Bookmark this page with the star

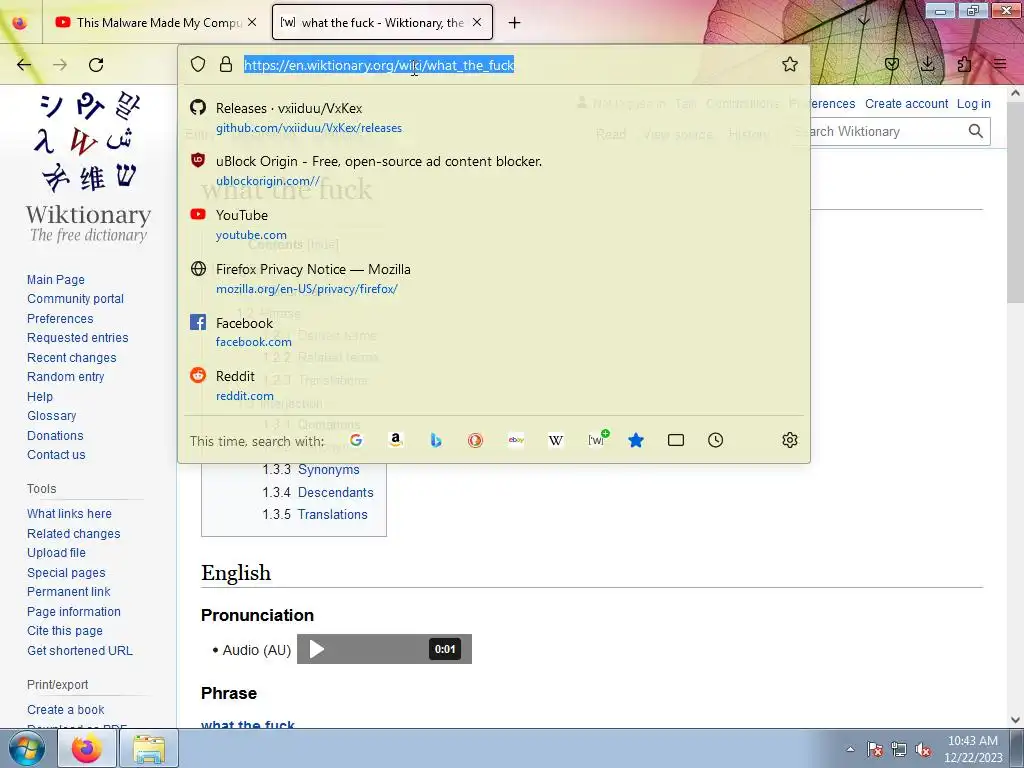[x=790, y=64]
